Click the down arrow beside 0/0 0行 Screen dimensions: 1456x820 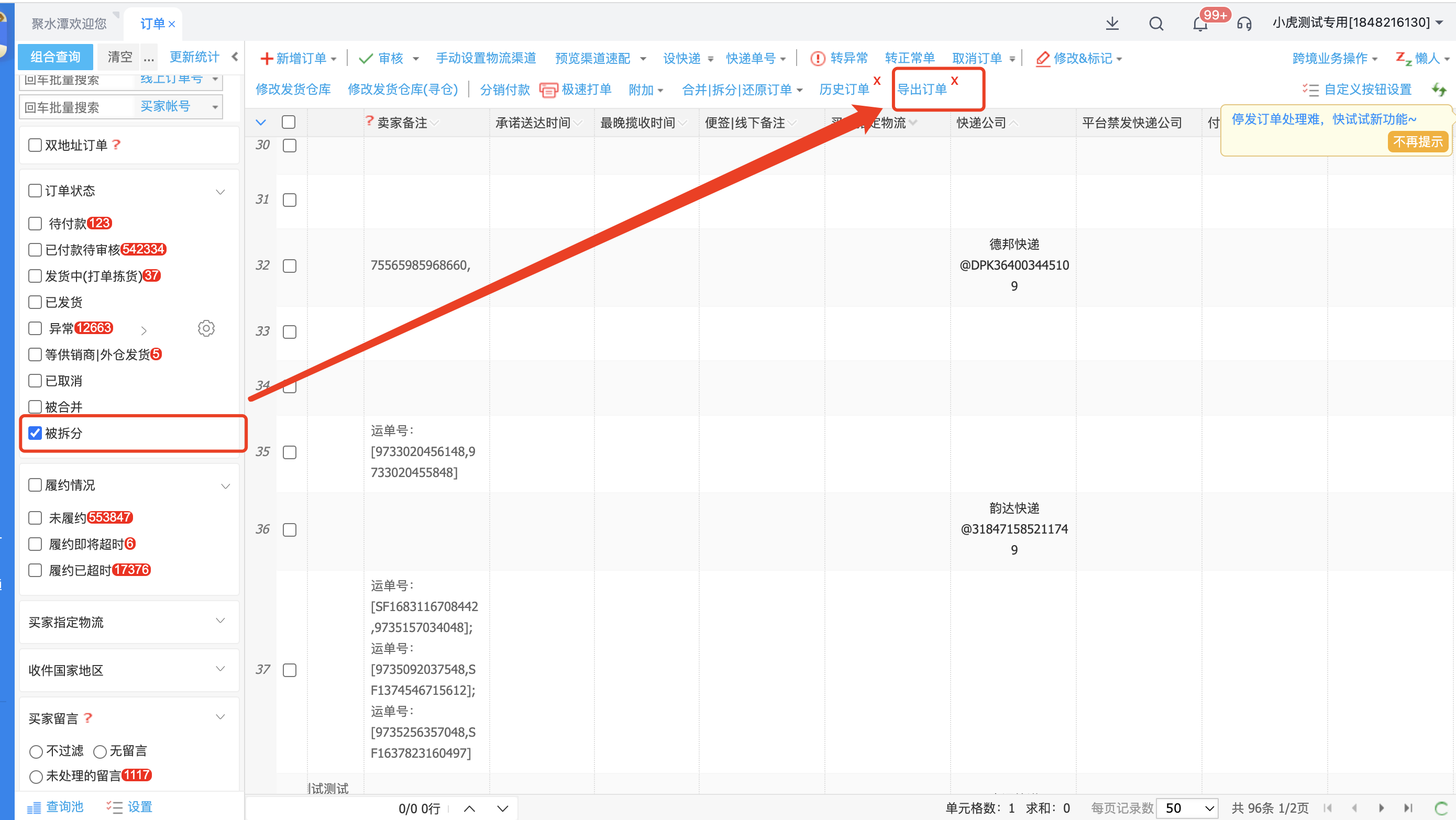[x=502, y=808]
